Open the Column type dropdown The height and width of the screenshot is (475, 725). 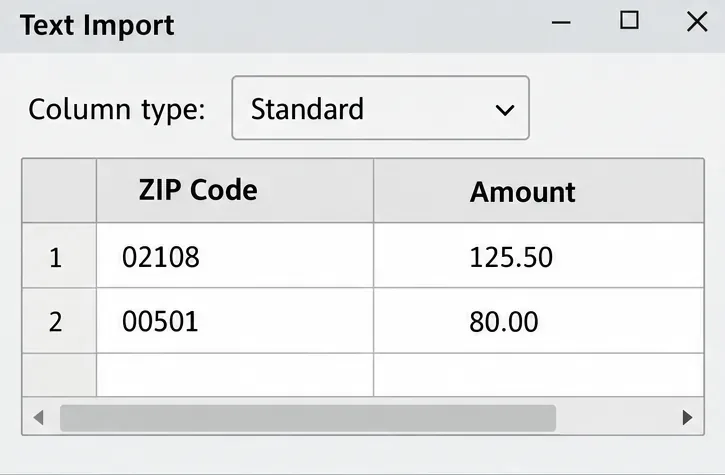pos(380,108)
